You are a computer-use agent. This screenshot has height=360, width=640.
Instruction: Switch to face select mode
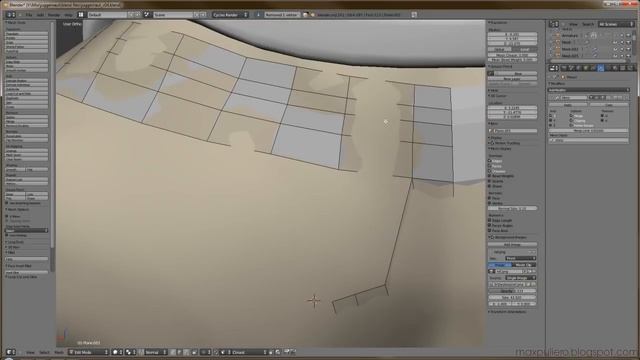(187, 352)
